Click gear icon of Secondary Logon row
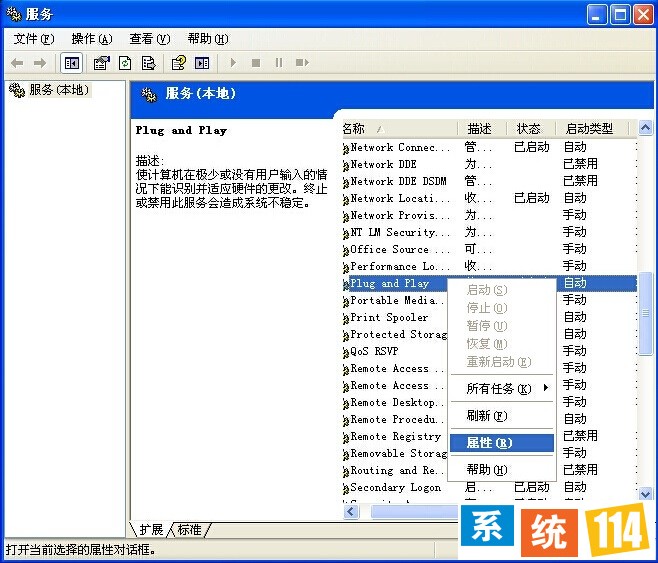This screenshot has height=563, width=658. pyautogui.click(x=346, y=488)
